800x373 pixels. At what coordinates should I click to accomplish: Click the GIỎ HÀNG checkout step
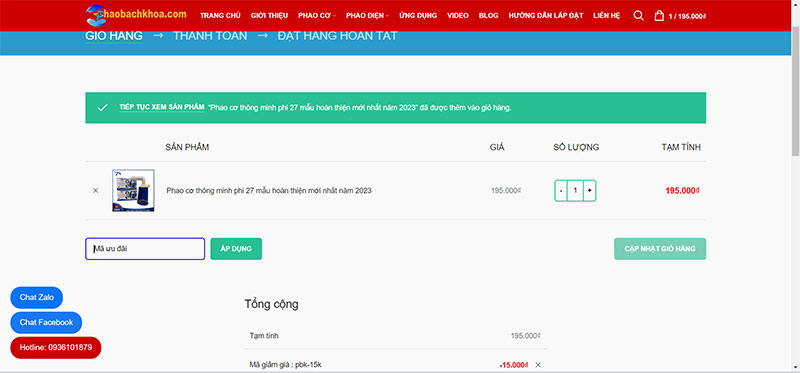click(114, 36)
